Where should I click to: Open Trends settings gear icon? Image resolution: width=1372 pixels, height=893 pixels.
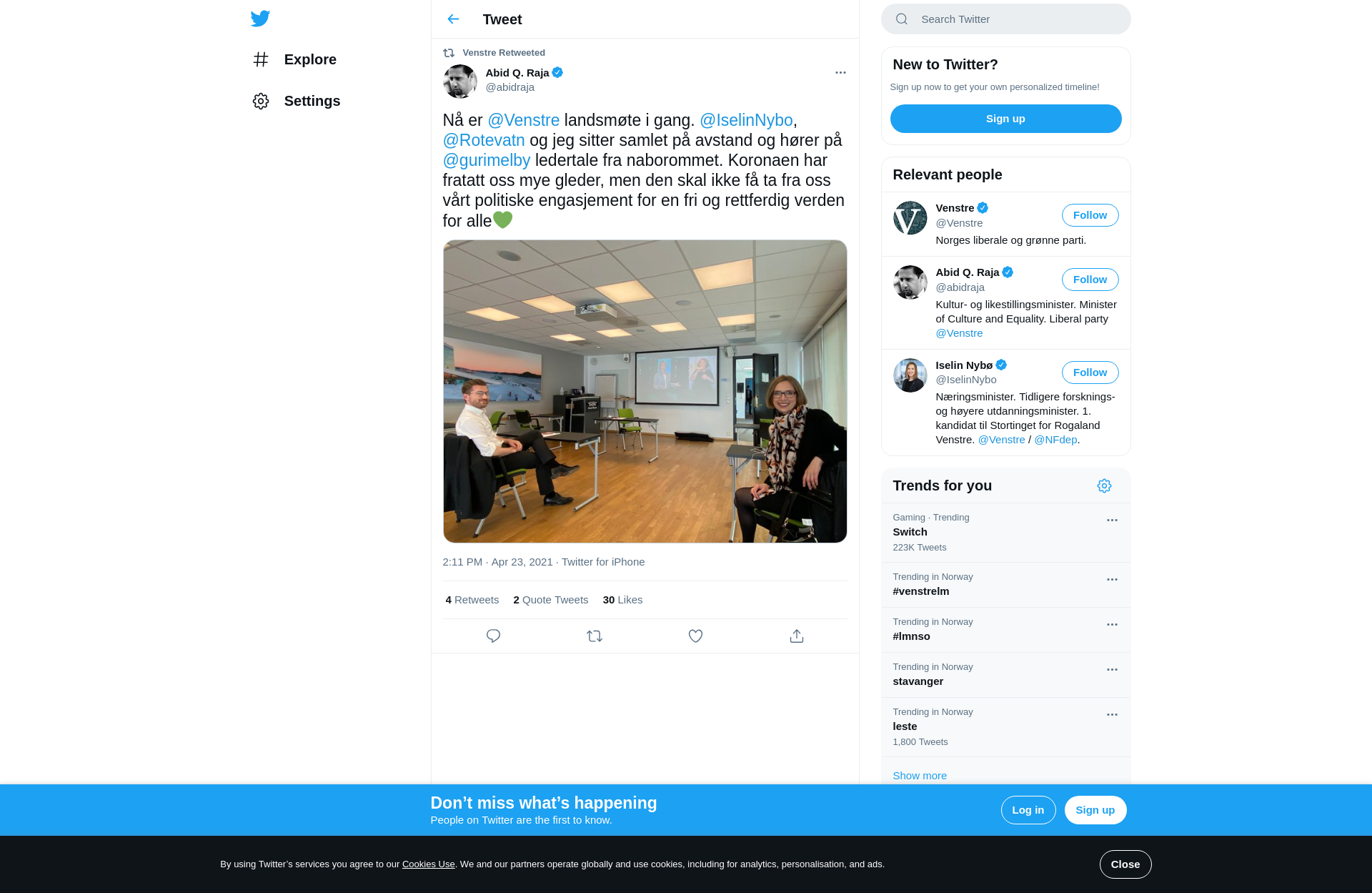pyautogui.click(x=1104, y=485)
